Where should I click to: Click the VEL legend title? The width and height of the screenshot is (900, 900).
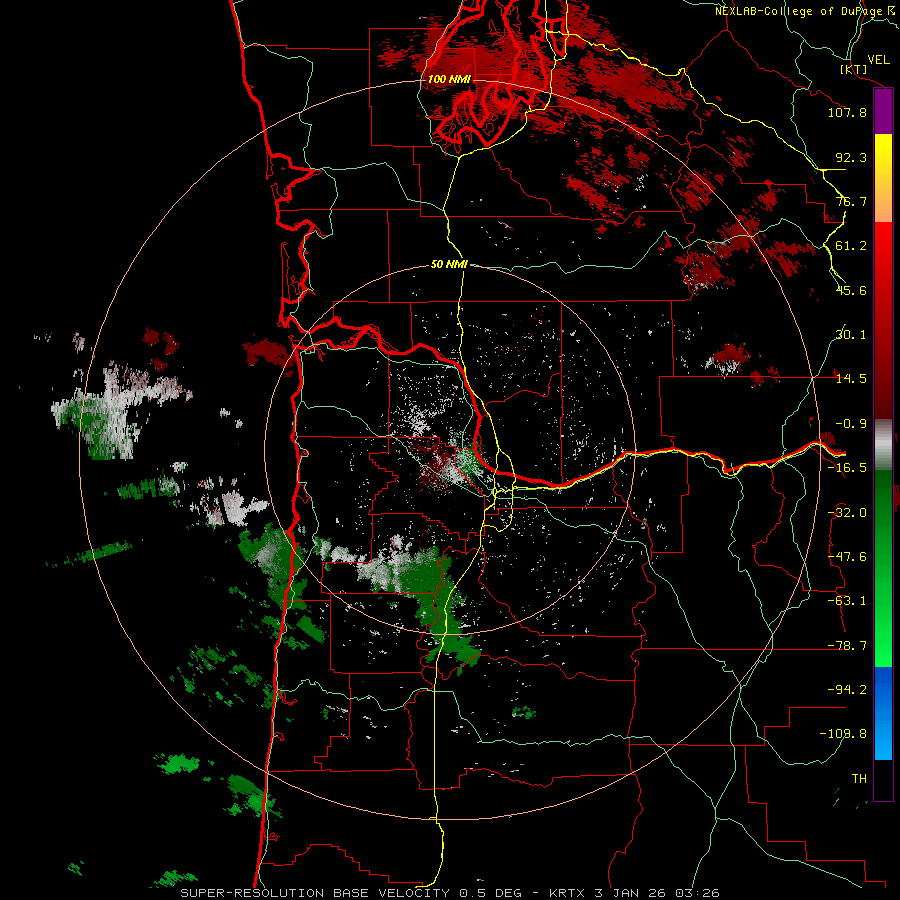[878, 60]
